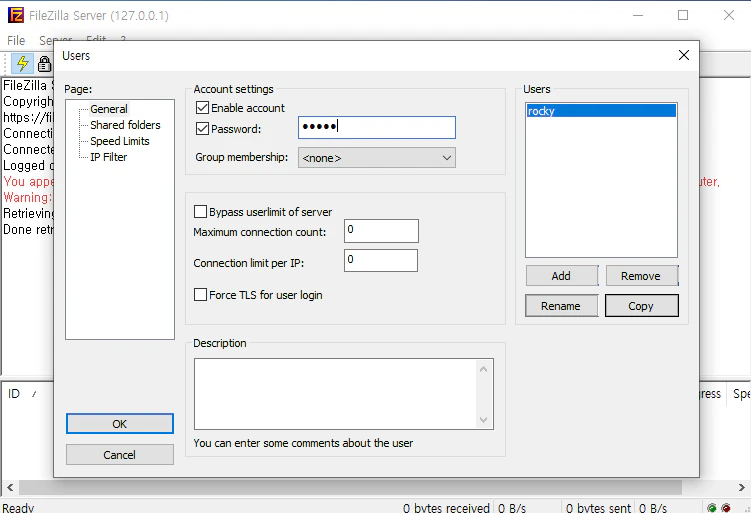The image size is (751, 513).
Task: Click the Maximum connection count field
Action: pyautogui.click(x=381, y=231)
